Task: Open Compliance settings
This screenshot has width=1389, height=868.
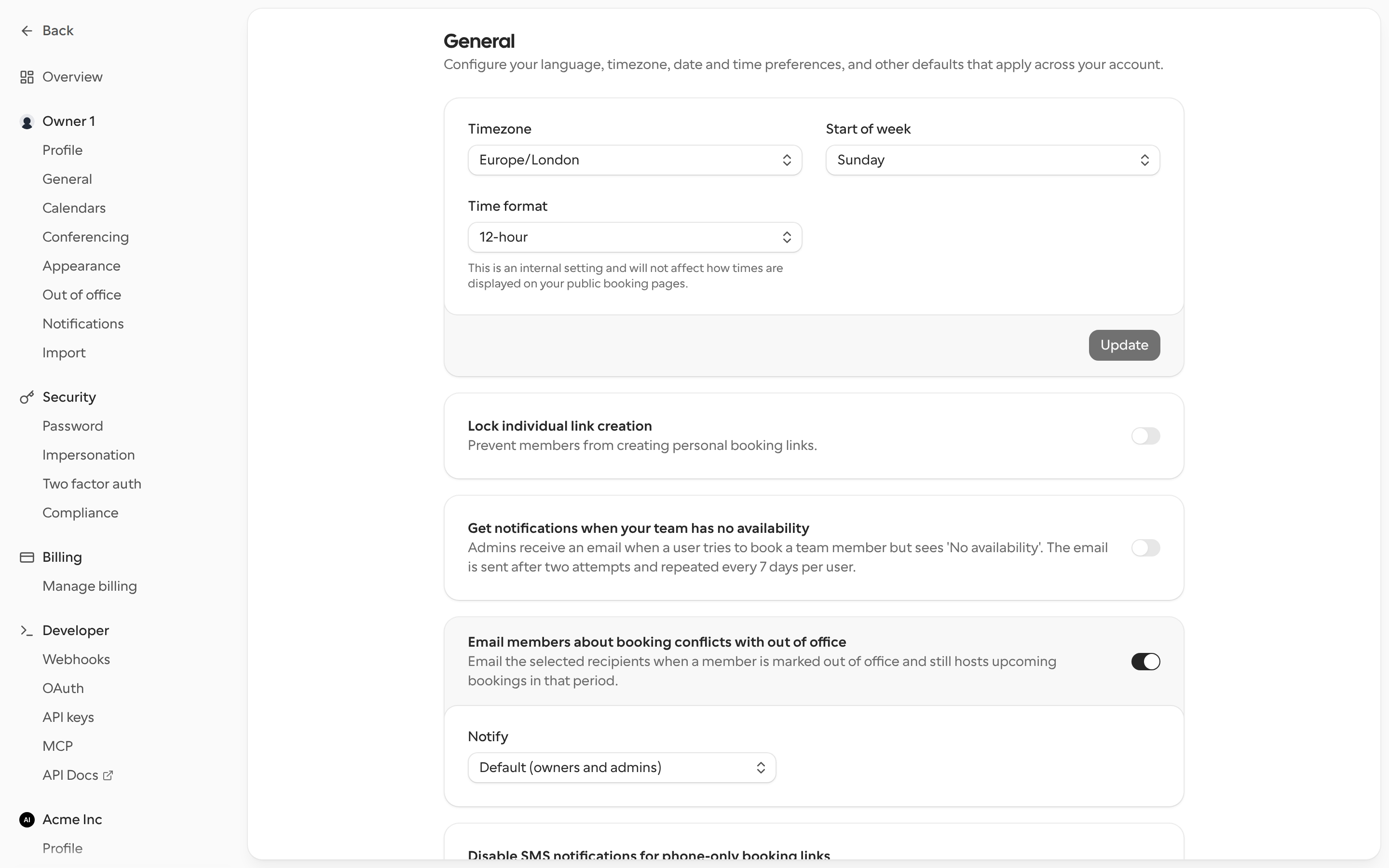Action: [x=81, y=513]
